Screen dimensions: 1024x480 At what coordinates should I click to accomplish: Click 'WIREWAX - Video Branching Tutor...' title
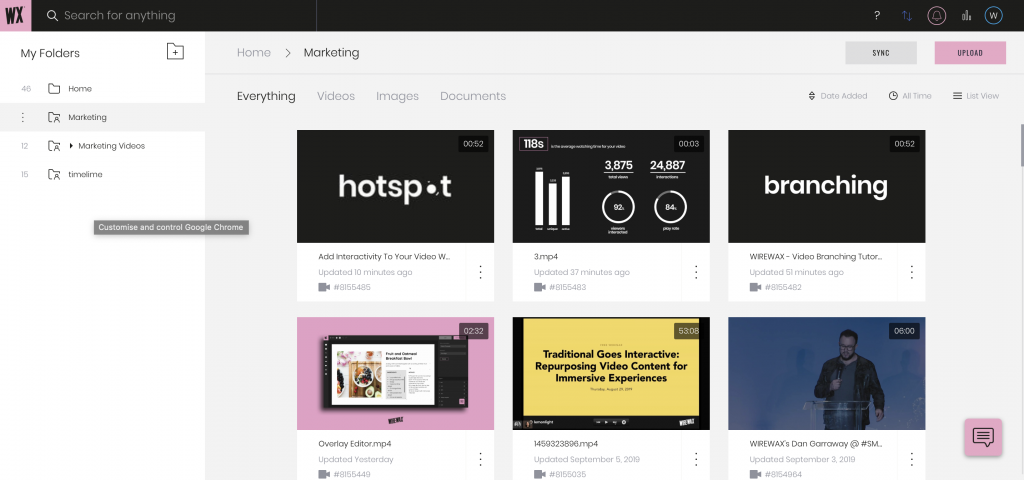816,257
